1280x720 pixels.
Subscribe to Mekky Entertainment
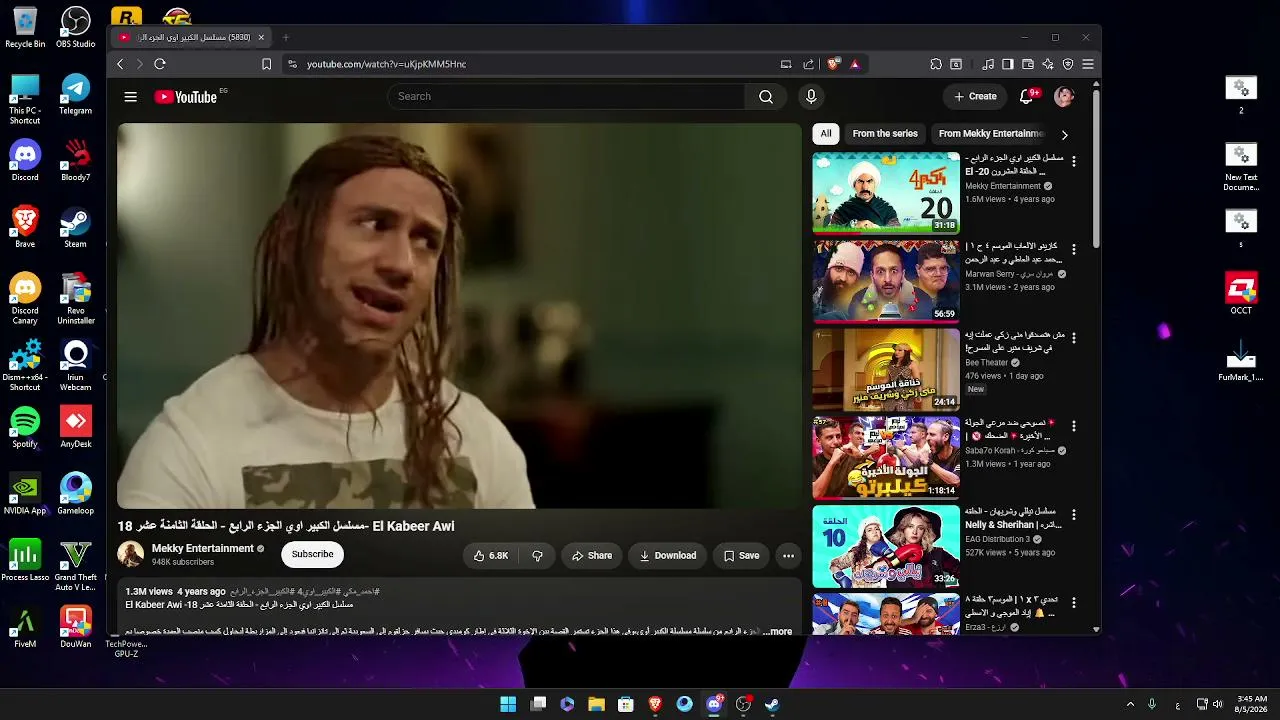coord(312,554)
